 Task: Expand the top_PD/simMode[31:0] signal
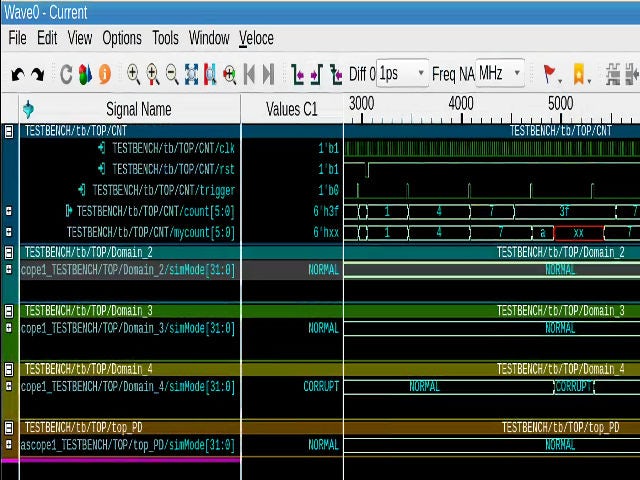pyautogui.click(x=9, y=444)
